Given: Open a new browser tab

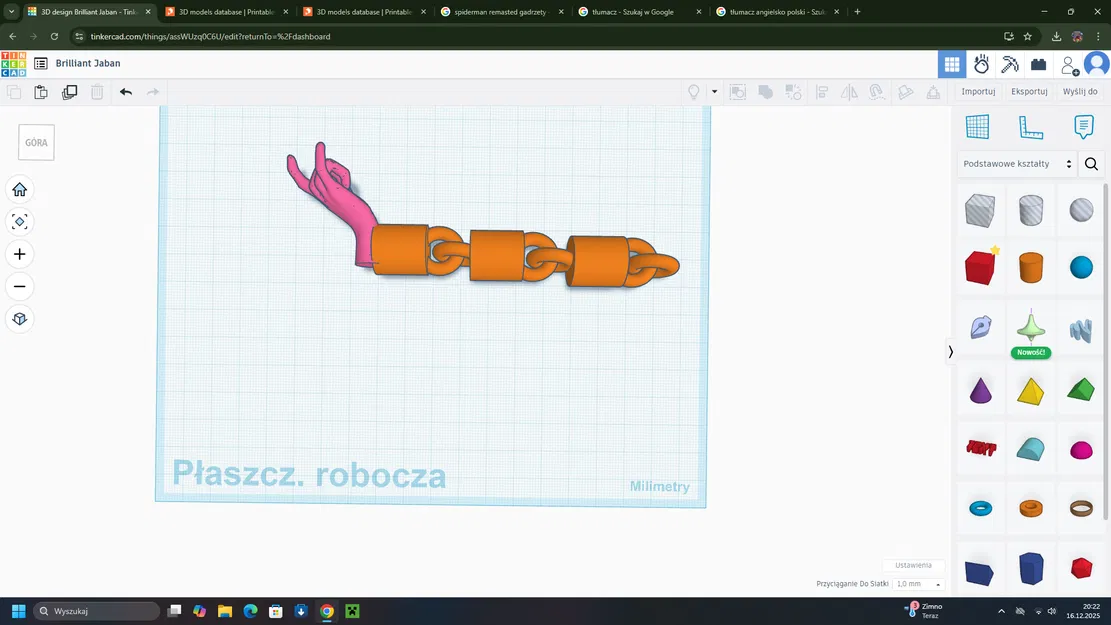Looking at the screenshot, I should [x=857, y=12].
